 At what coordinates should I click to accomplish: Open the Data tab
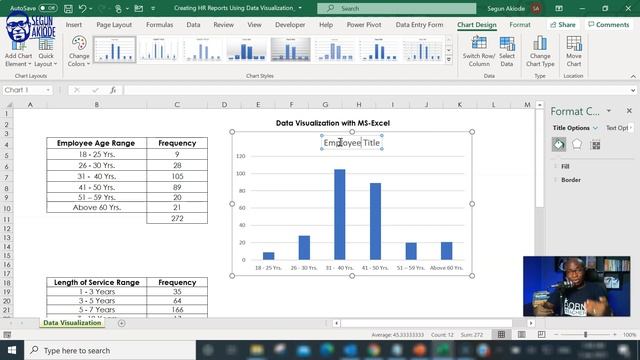tap(193, 24)
